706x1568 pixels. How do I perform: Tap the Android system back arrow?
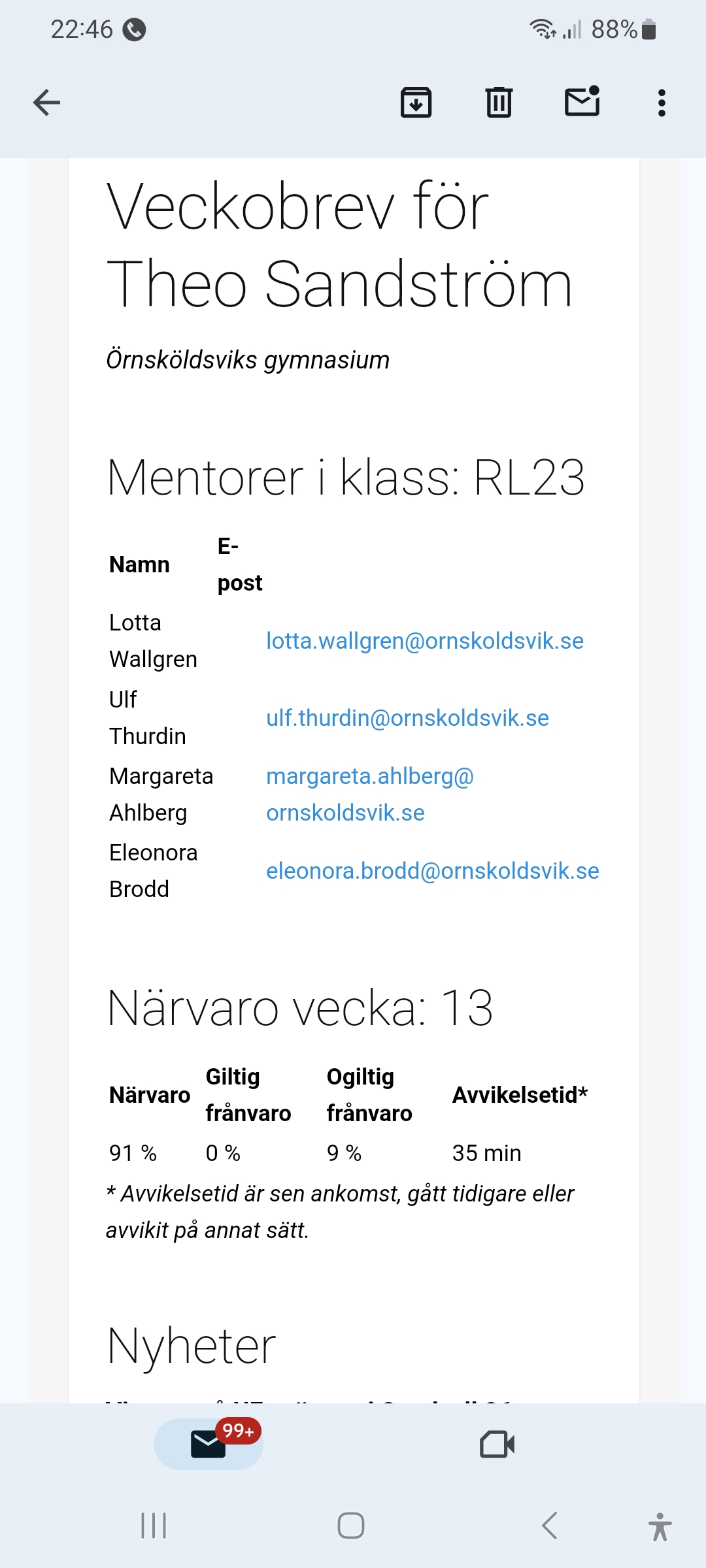pyautogui.click(x=550, y=1526)
